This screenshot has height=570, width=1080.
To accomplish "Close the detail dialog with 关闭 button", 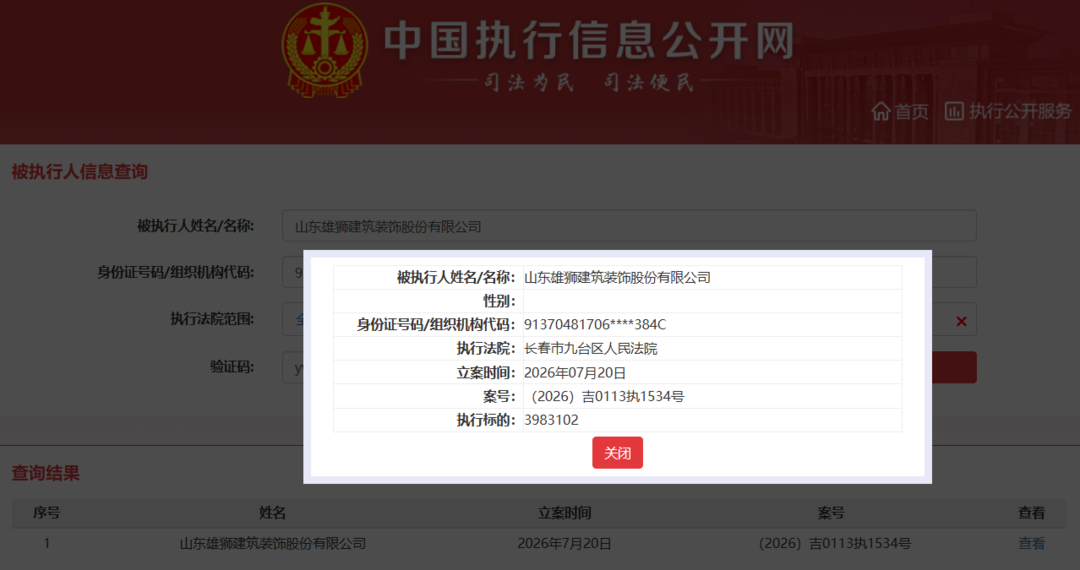I will 617,452.
